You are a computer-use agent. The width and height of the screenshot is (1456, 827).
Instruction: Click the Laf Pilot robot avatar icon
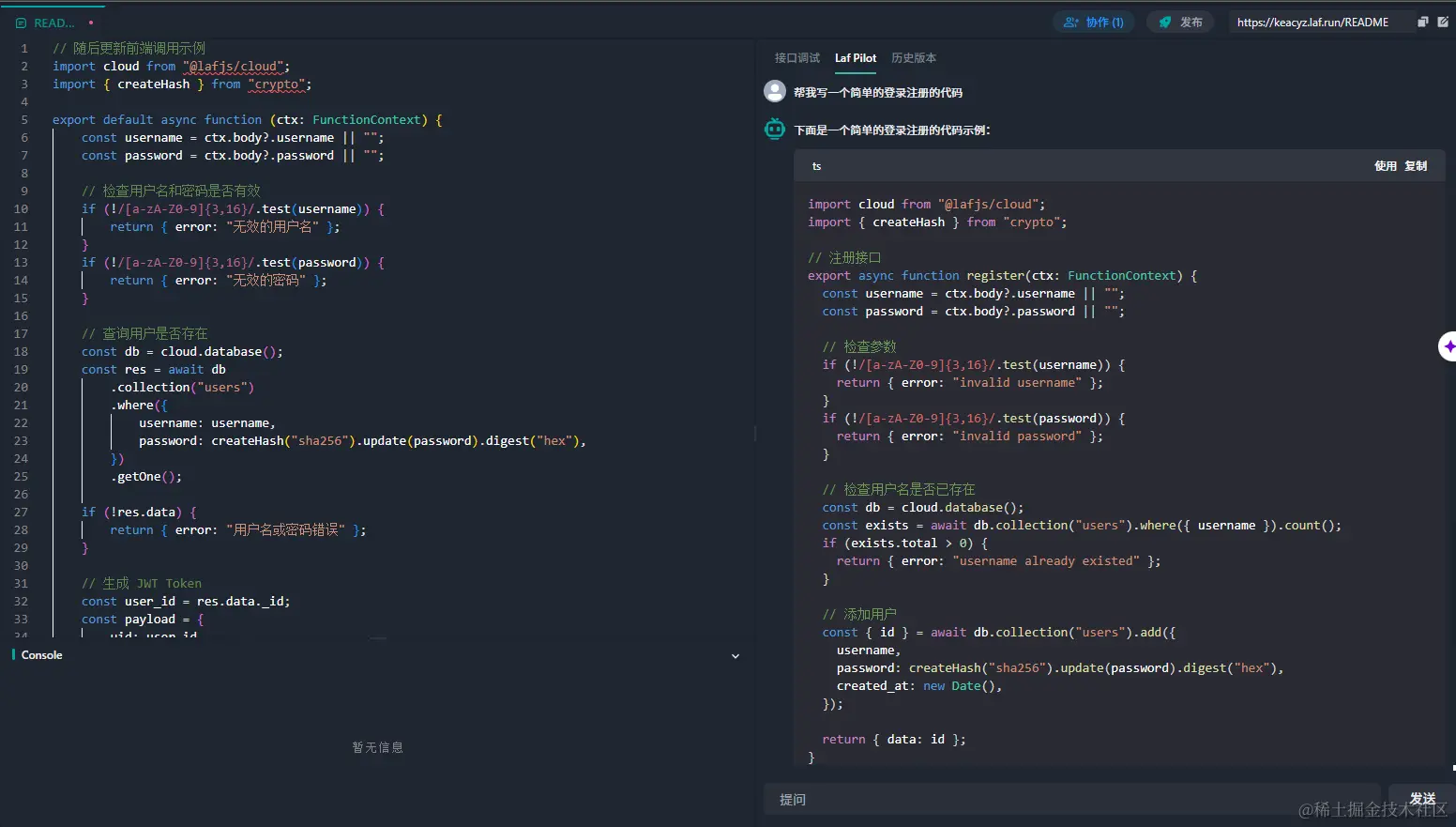775,130
